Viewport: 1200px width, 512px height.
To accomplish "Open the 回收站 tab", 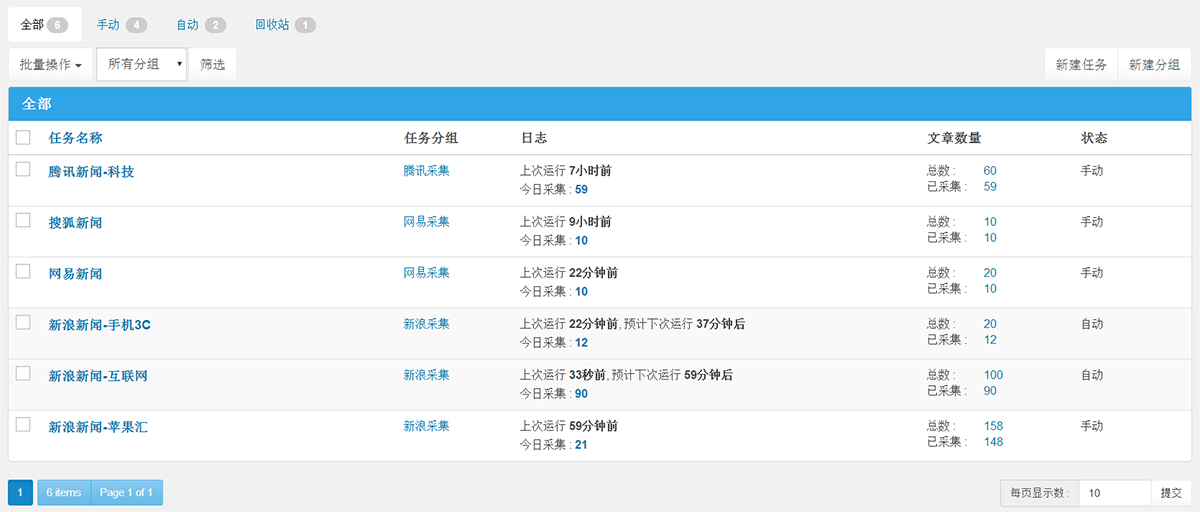I will [x=284, y=25].
